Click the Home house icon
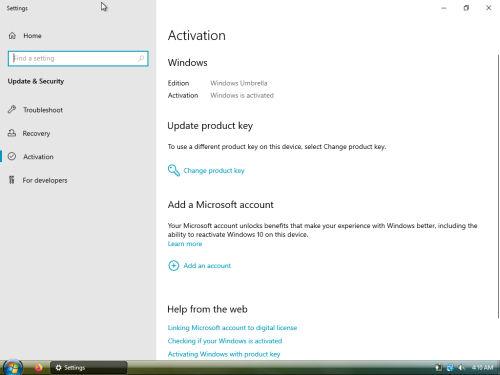 click(12, 36)
